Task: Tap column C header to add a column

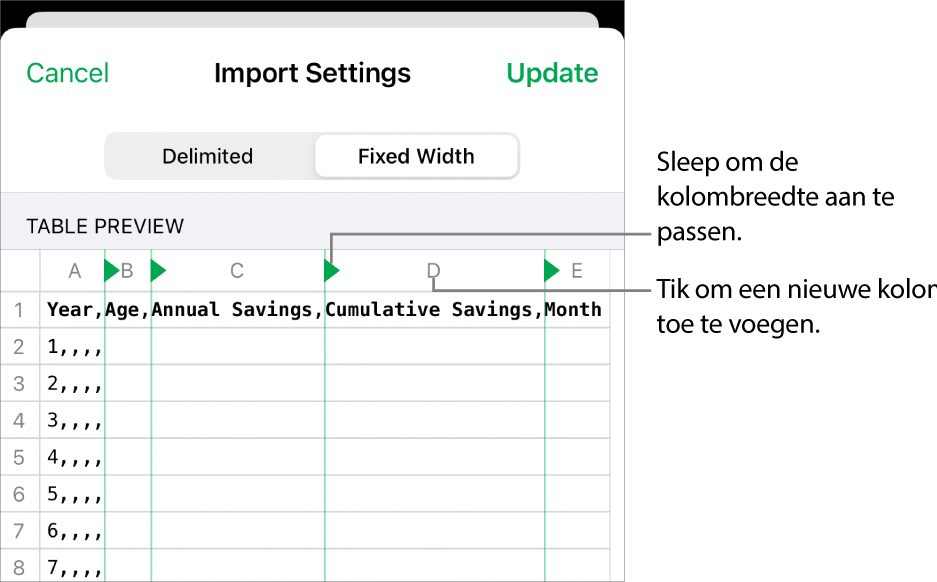Action: [237, 271]
